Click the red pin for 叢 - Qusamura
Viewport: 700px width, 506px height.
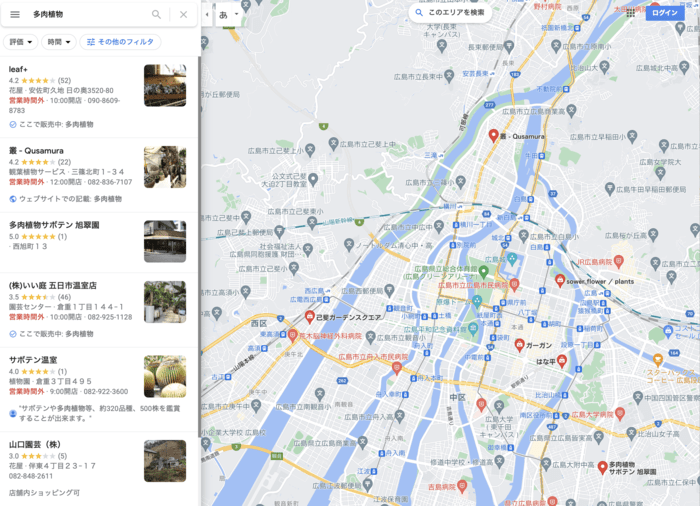click(493, 136)
